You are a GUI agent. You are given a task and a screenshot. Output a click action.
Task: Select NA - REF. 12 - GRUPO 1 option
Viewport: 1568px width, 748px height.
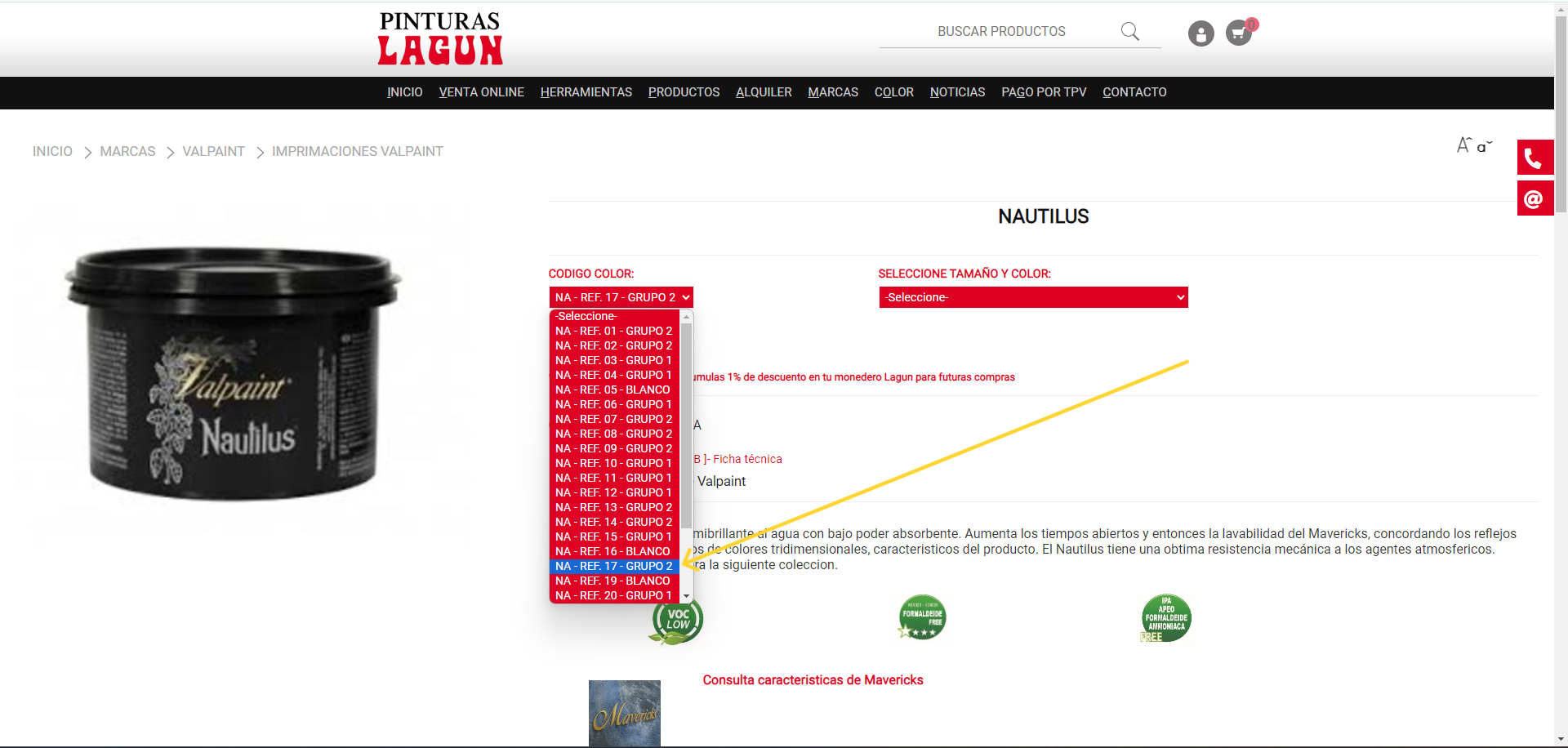[612, 492]
